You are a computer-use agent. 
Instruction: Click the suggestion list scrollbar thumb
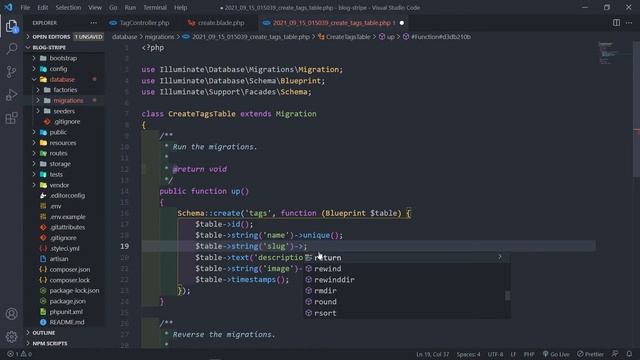508,296
